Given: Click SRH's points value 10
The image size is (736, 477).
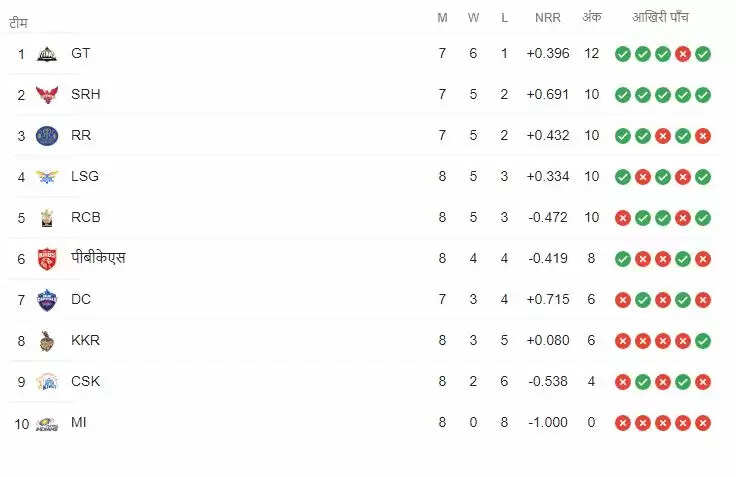Looking at the screenshot, I should (591, 94).
